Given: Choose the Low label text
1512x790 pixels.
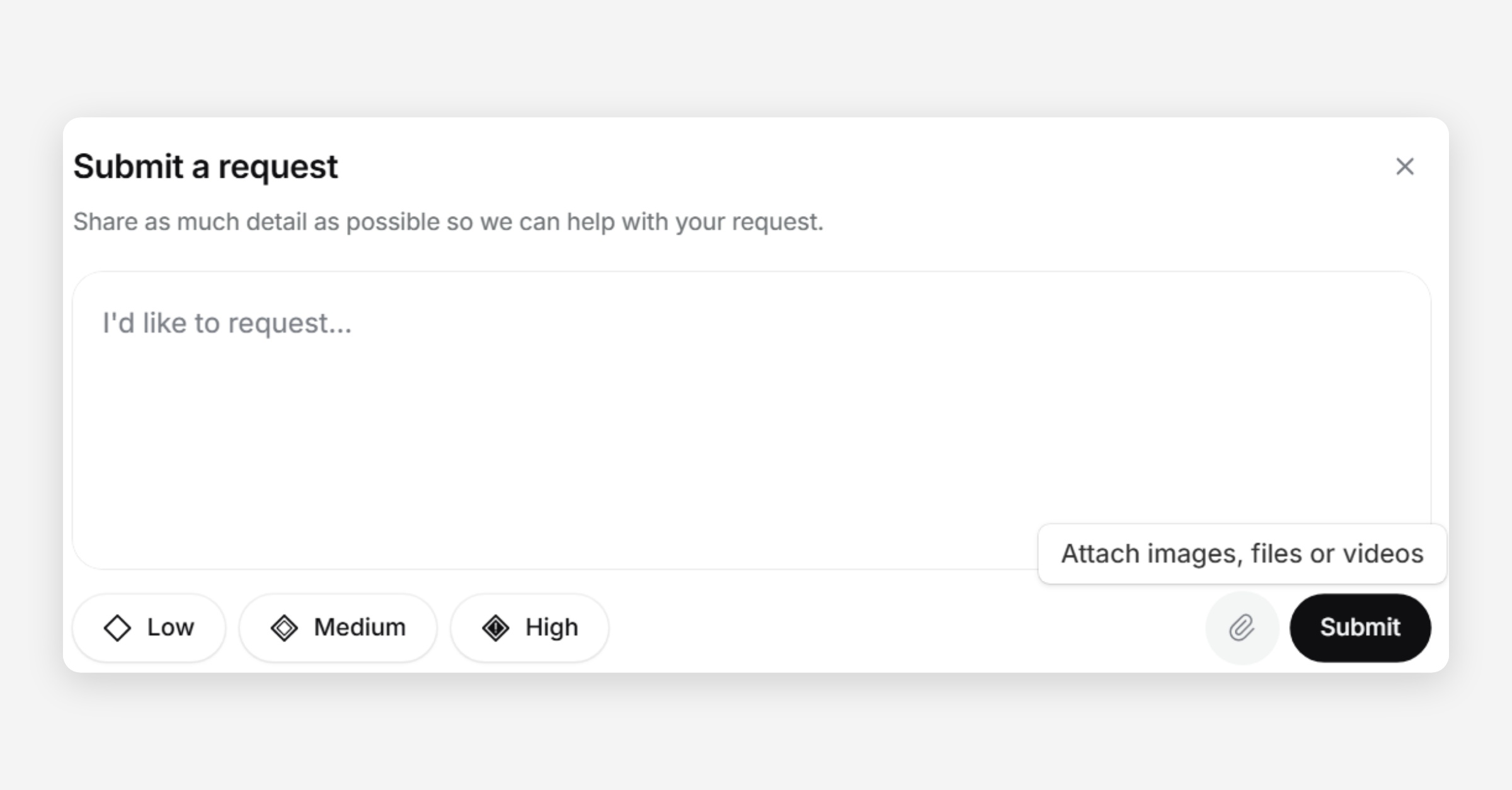Looking at the screenshot, I should click(171, 627).
